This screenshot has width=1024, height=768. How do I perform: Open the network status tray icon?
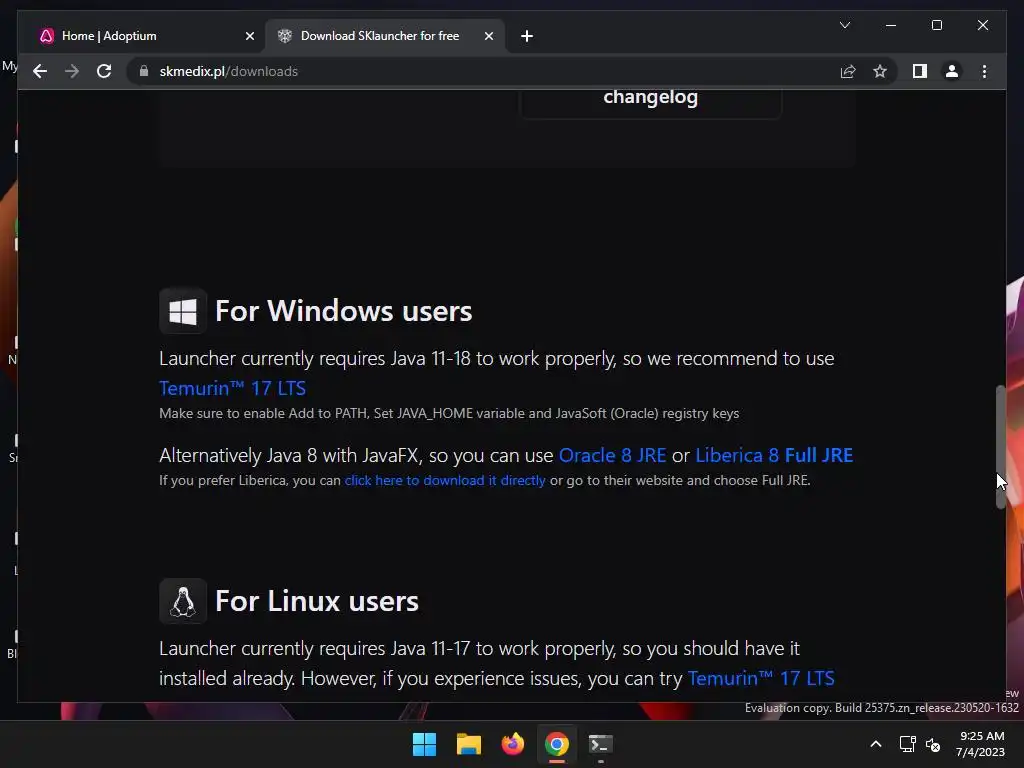[907, 744]
